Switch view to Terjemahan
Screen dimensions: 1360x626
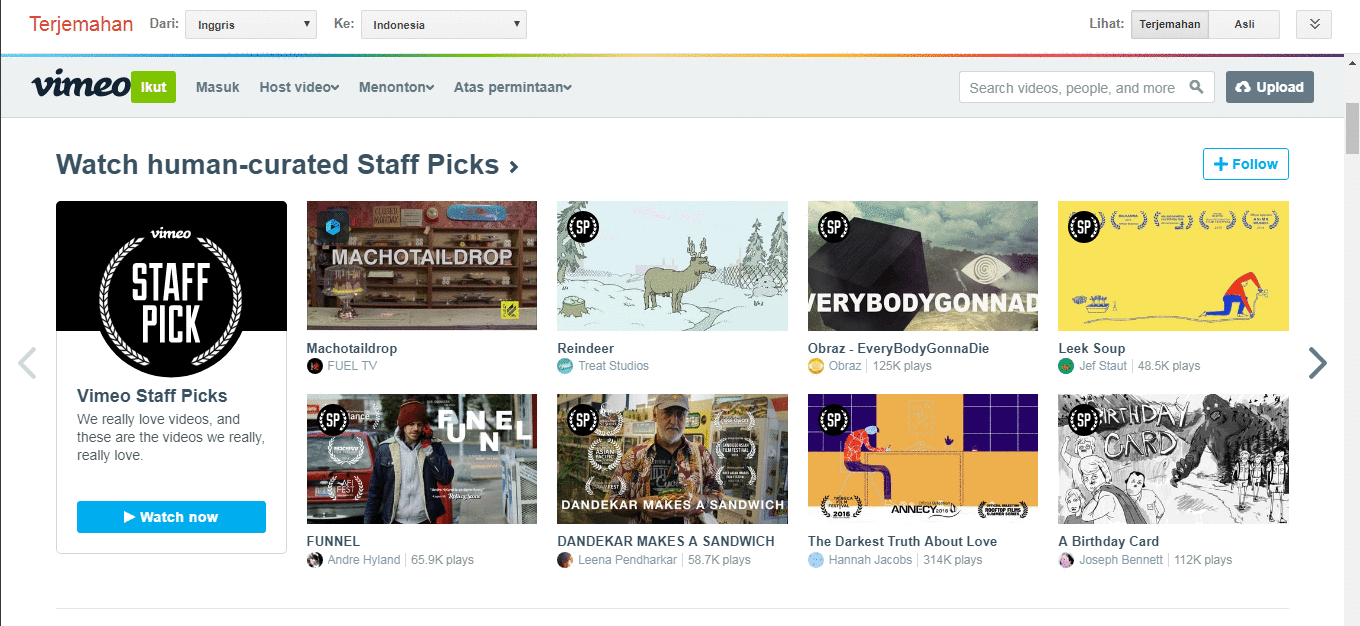tap(1170, 25)
